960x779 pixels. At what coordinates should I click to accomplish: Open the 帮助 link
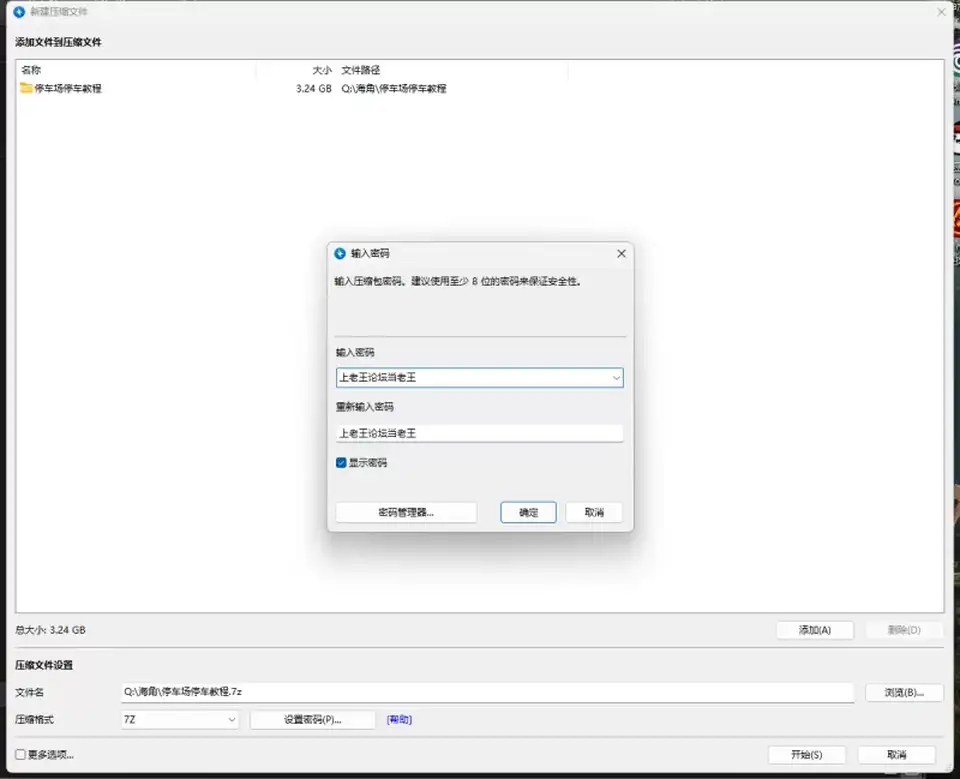[x=399, y=720]
